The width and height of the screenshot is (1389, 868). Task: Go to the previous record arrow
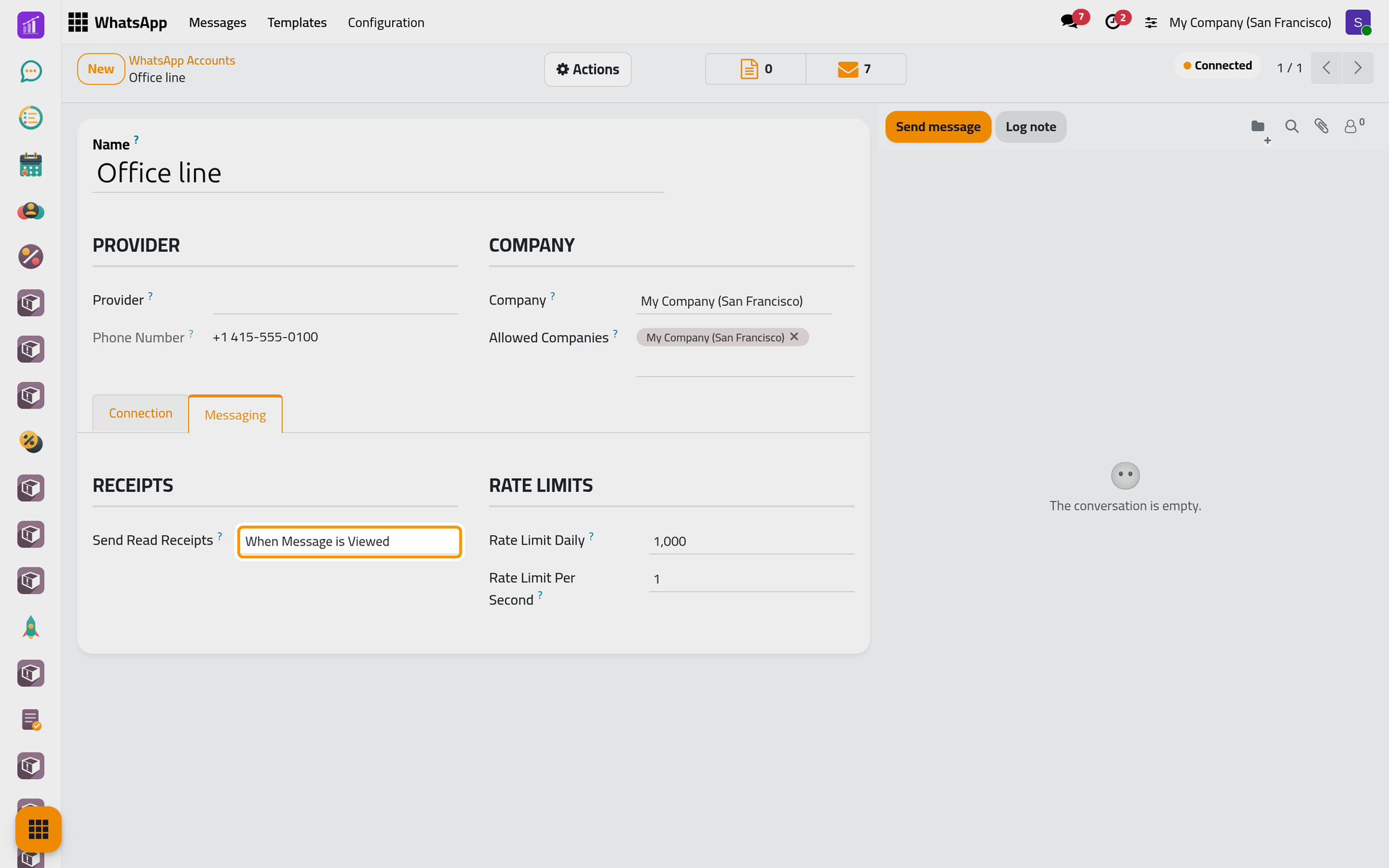point(1326,68)
